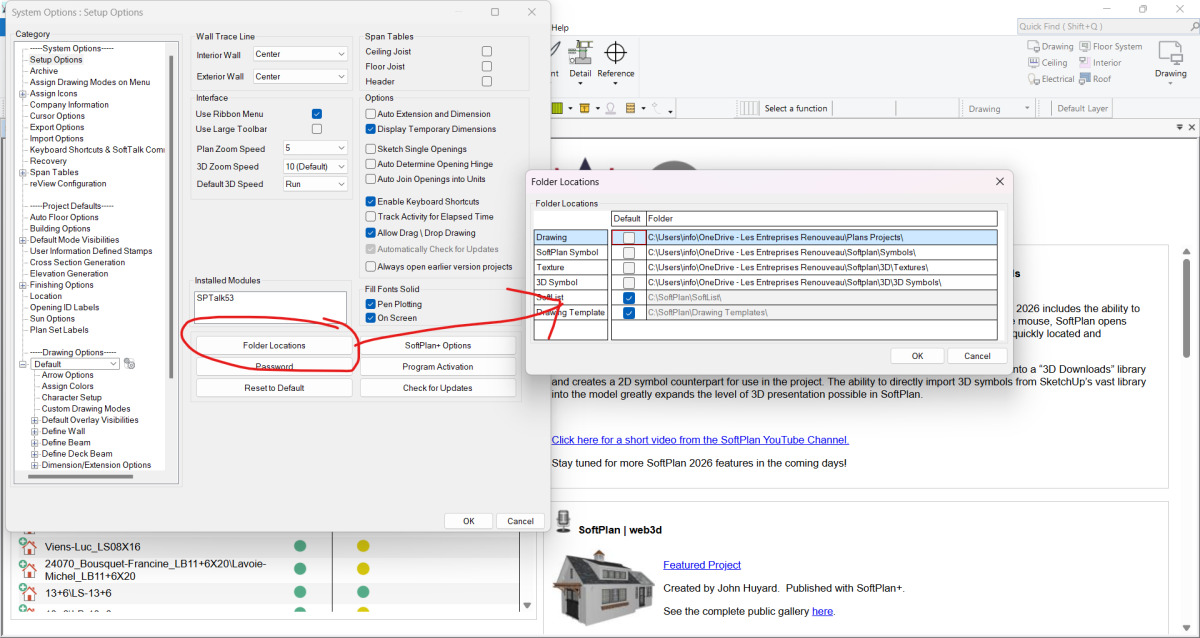
Task: Switch to Electrical mode
Action: point(1050,78)
